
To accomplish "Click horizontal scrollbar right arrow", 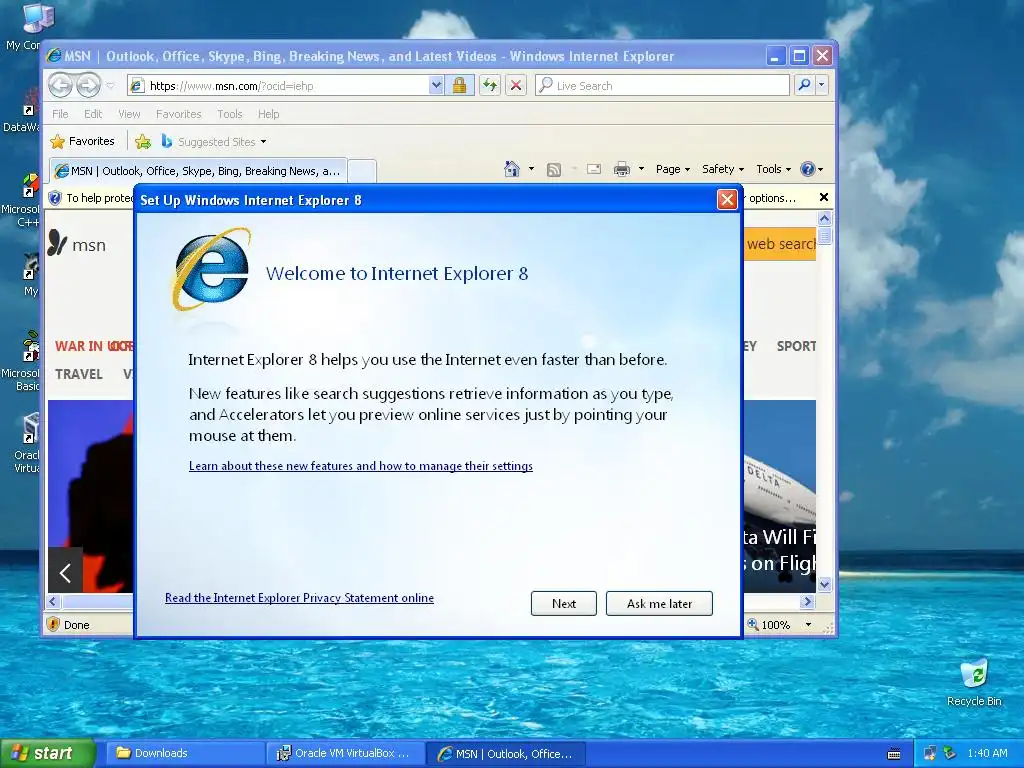I will click(808, 601).
